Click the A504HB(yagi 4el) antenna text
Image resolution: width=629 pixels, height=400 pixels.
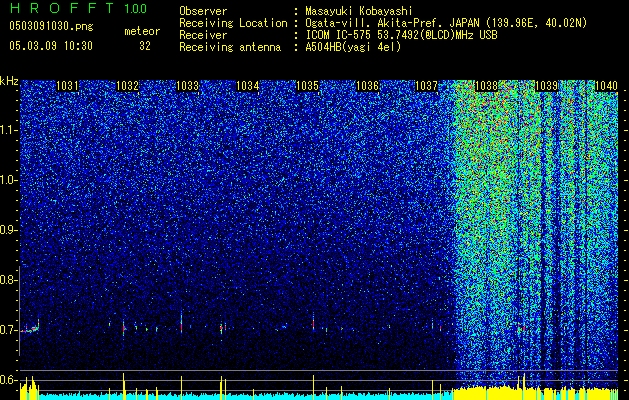(353, 47)
